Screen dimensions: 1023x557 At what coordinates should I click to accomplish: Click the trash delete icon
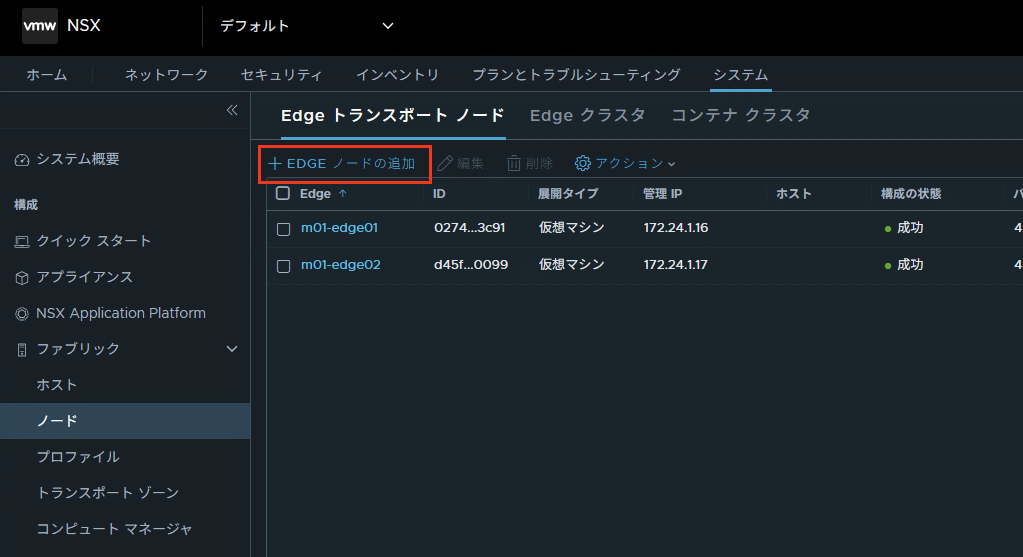coord(513,163)
